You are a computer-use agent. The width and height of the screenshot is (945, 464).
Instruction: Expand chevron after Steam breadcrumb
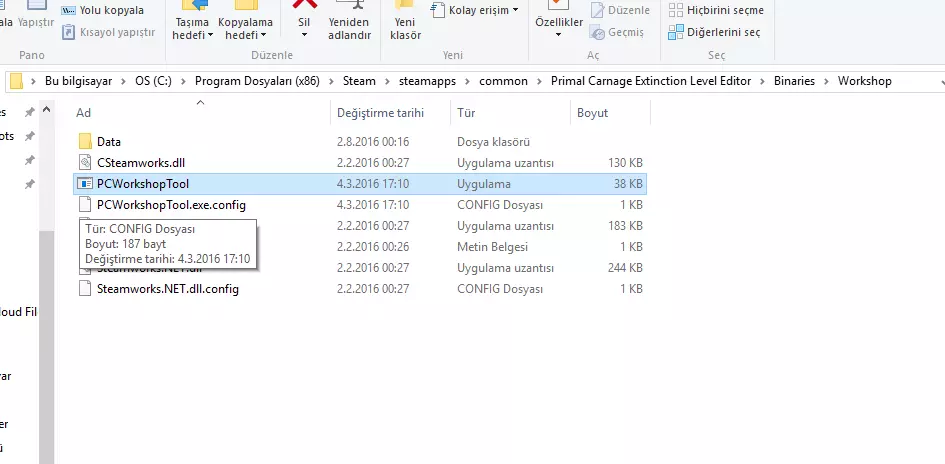tap(388, 81)
